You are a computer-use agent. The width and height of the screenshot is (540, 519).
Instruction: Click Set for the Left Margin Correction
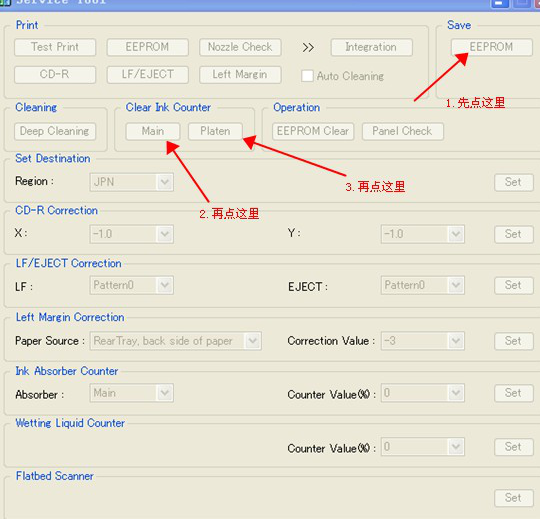tap(513, 341)
